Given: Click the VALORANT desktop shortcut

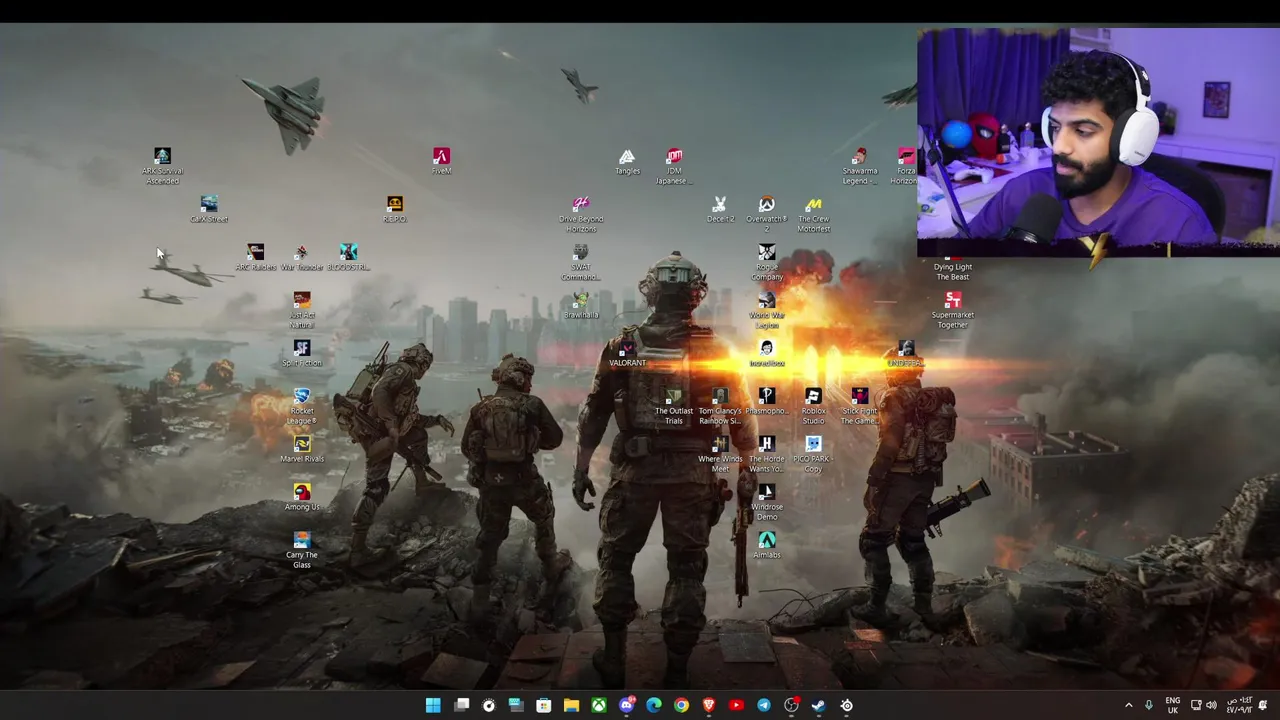Looking at the screenshot, I should coord(627,353).
